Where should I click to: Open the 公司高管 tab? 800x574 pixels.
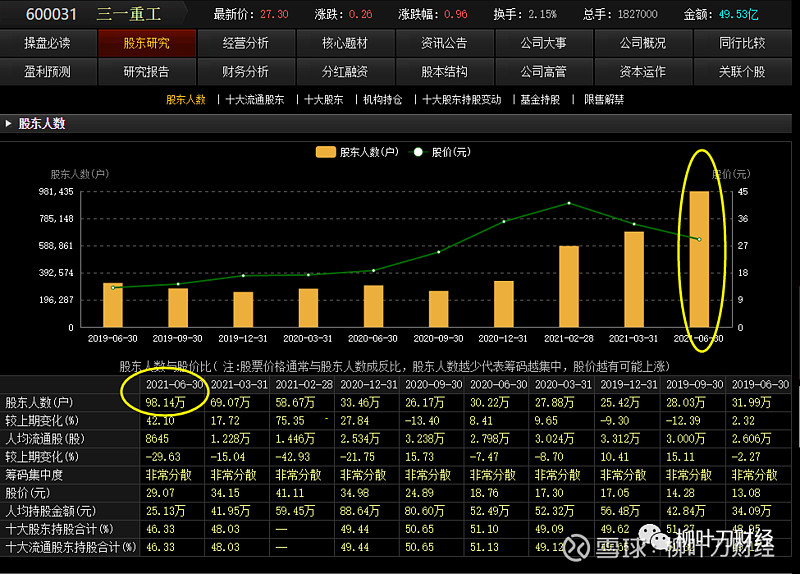coord(543,71)
